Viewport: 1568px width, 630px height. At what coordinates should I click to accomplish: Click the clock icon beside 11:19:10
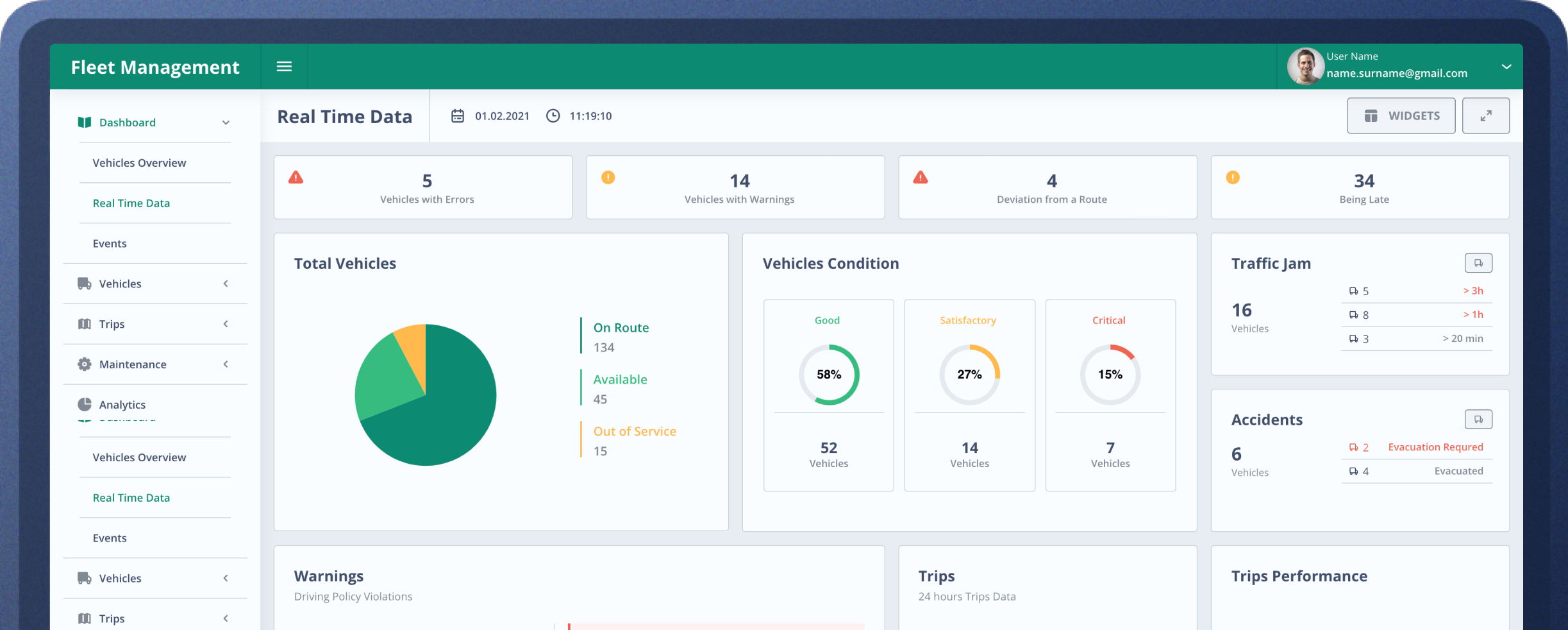(553, 116)
